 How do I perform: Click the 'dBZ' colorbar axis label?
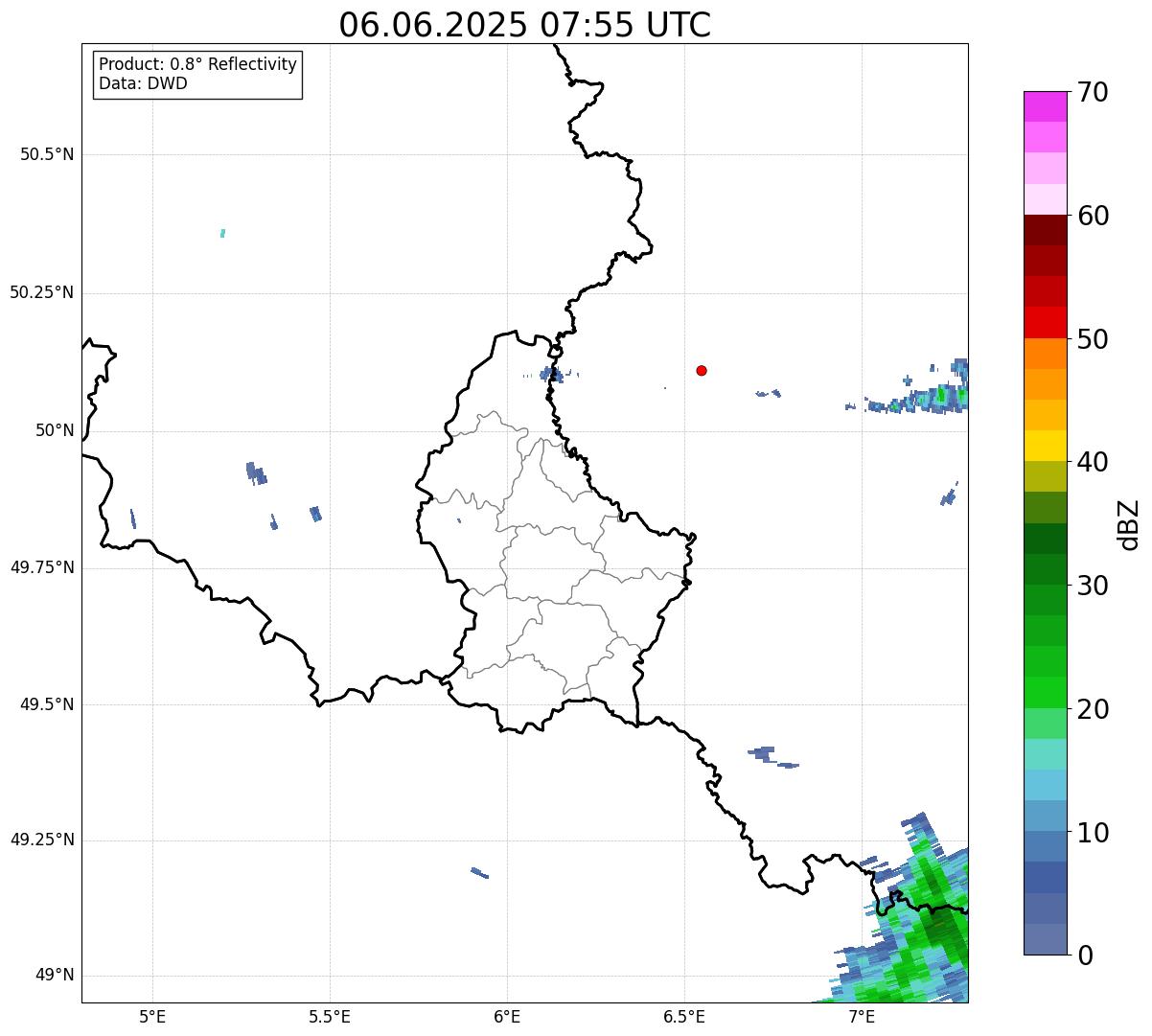pyautogui.click(x=1130, y=524)
